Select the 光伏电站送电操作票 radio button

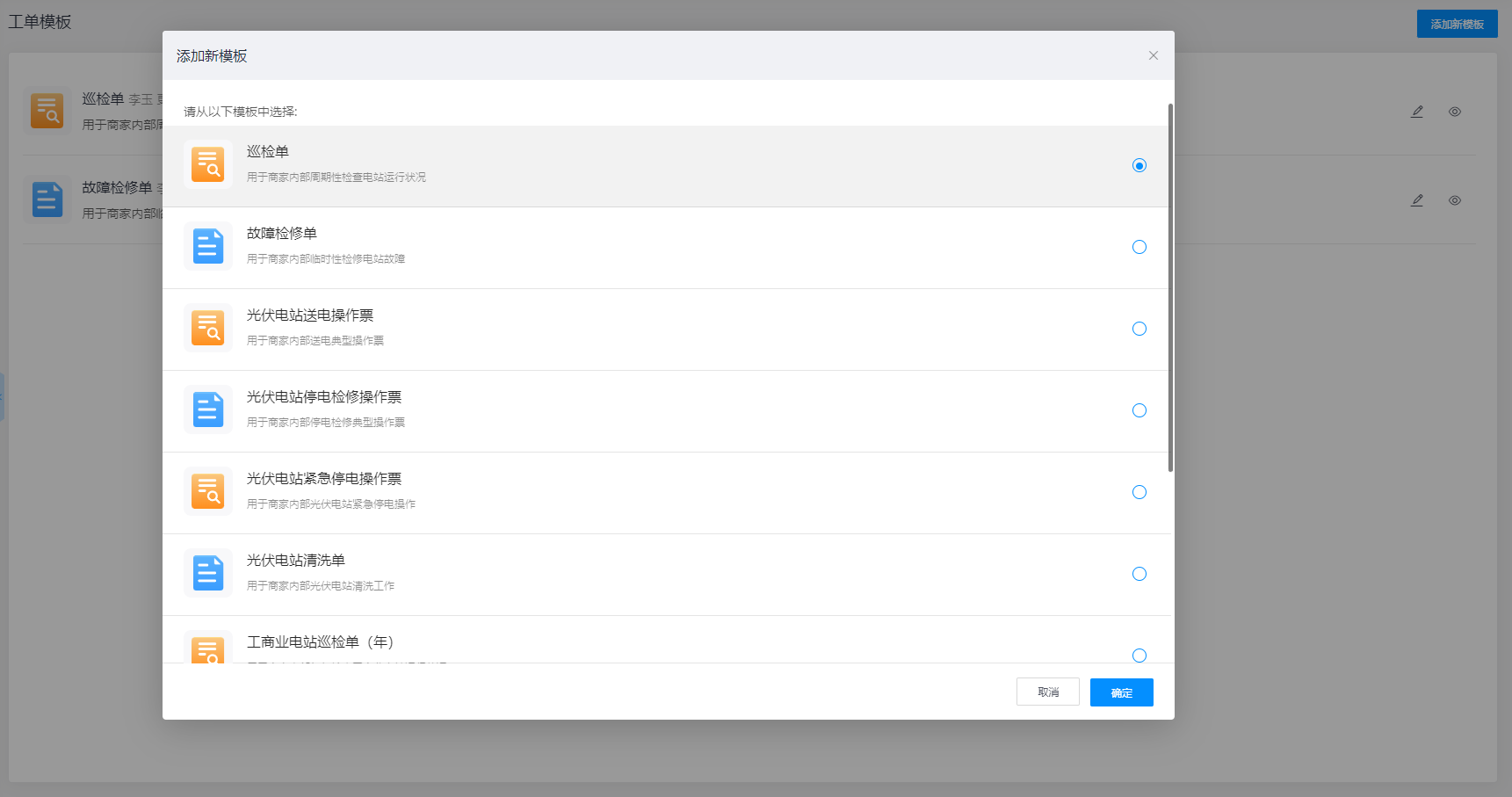pyautogui.click(x=1139, y=329)
